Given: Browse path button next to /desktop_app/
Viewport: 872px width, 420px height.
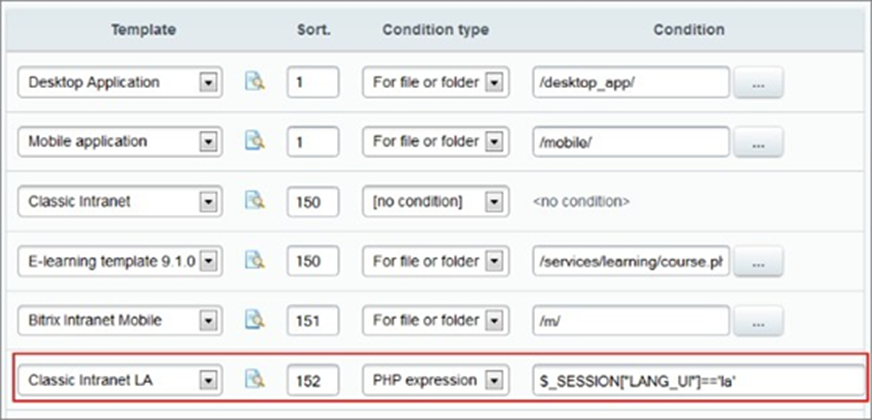Looking at the screenshot, I should [758, 83].
